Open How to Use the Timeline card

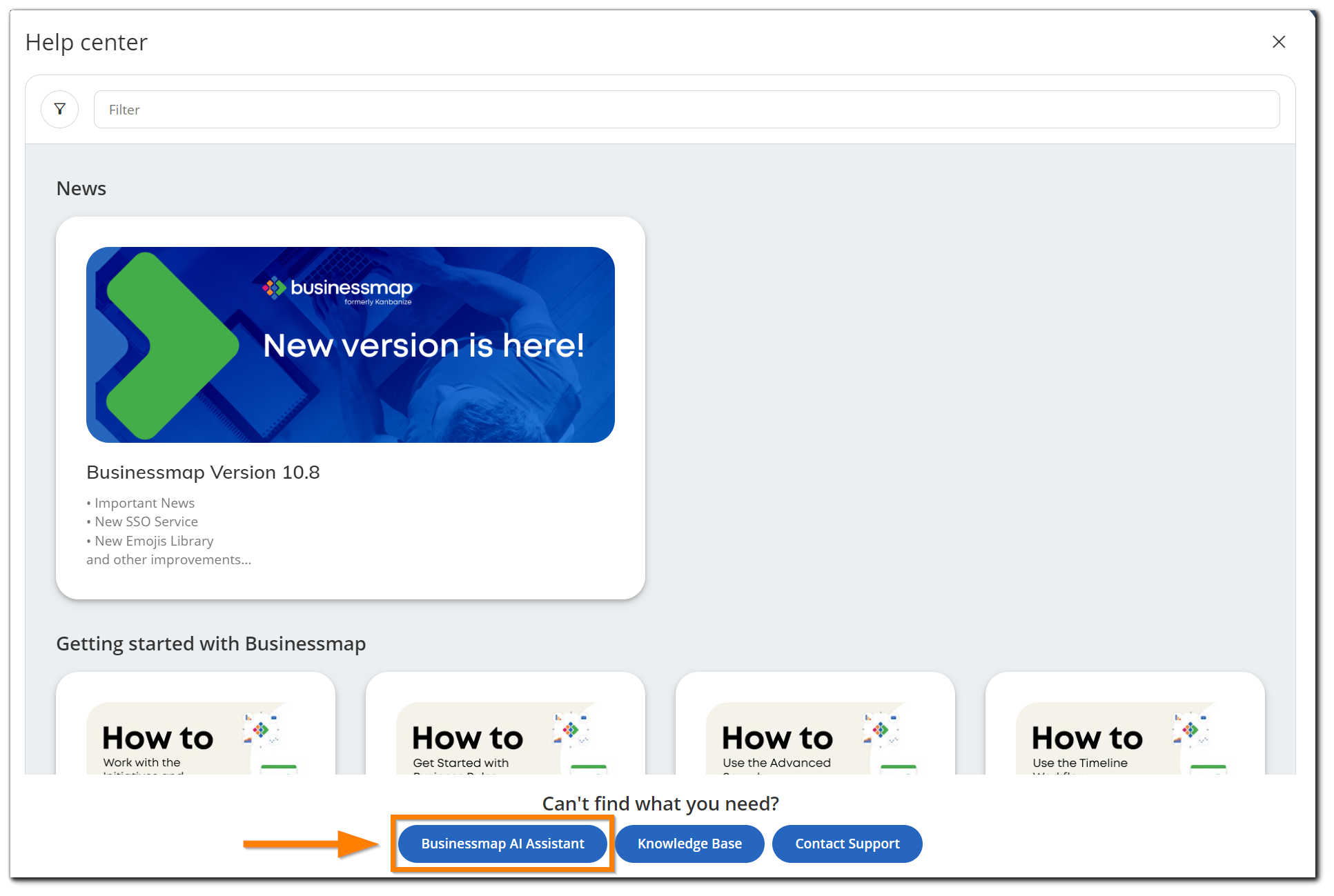pyautogui.click(x=1125, y=724)
